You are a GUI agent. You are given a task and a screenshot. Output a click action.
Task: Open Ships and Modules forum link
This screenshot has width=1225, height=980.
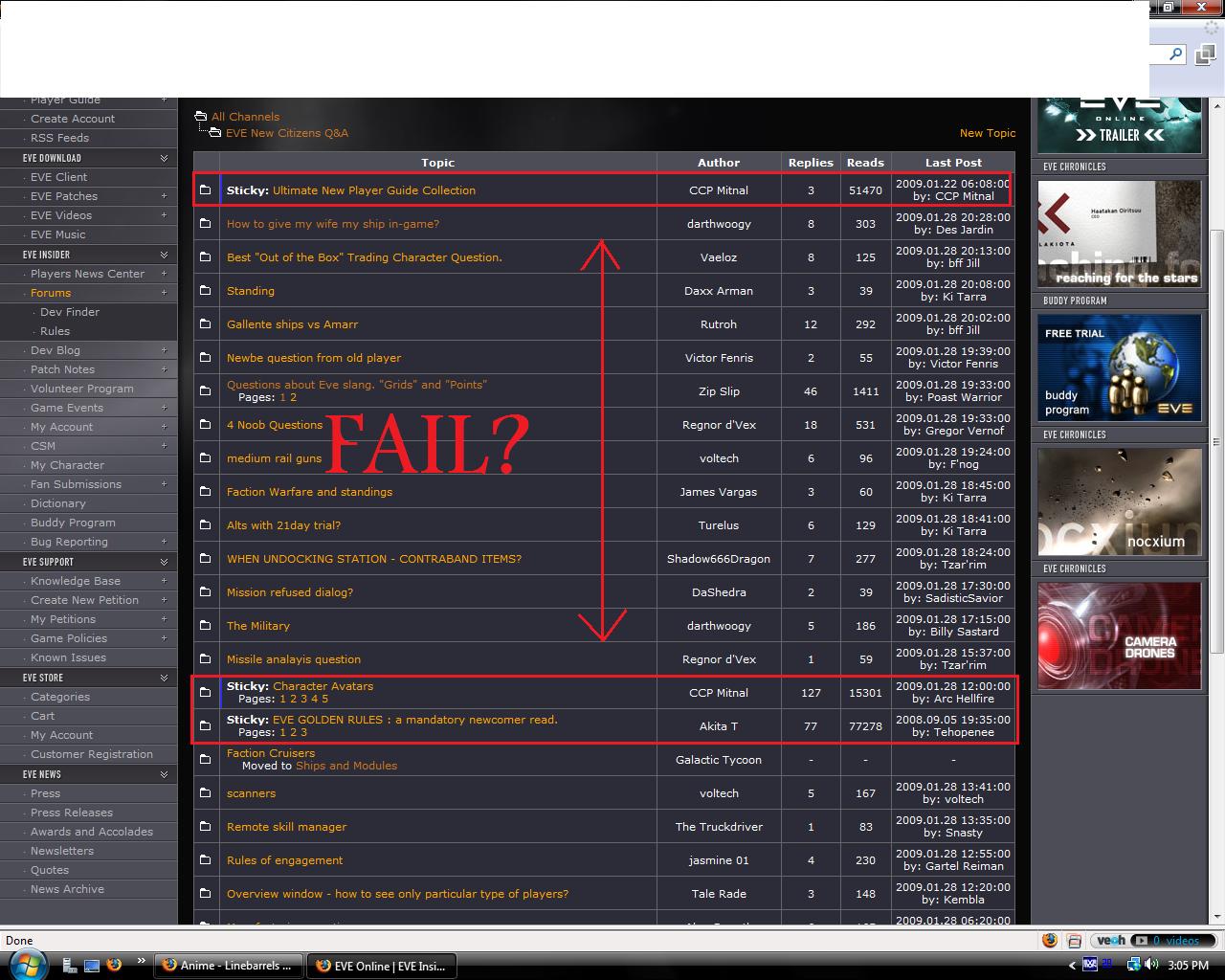346,766
